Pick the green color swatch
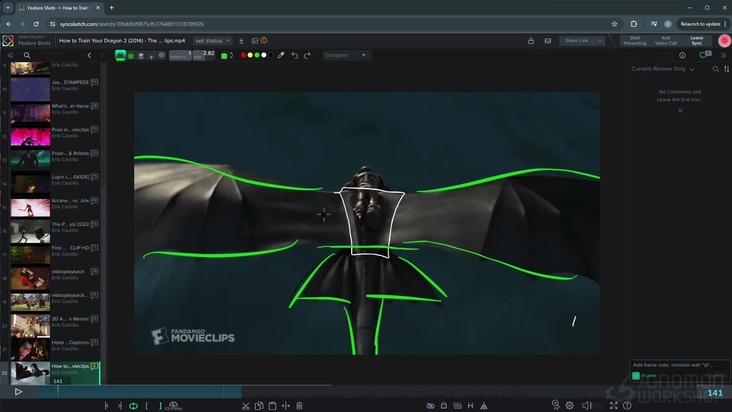 click(257, 55)
